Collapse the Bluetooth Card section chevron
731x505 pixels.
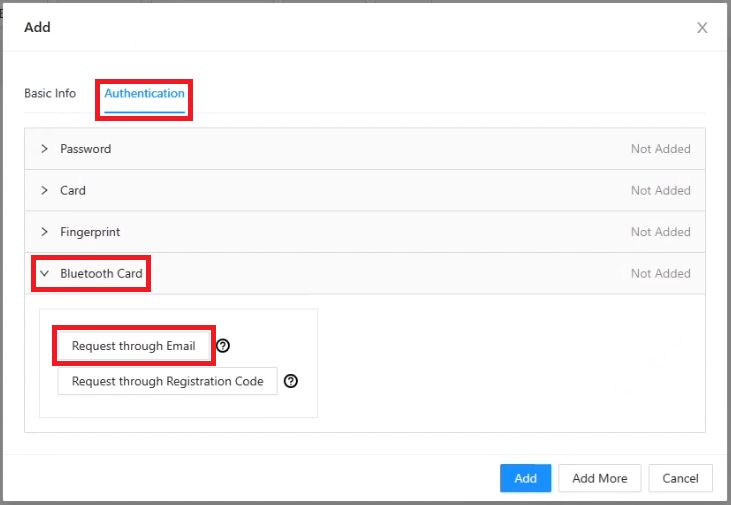point(44,273)
